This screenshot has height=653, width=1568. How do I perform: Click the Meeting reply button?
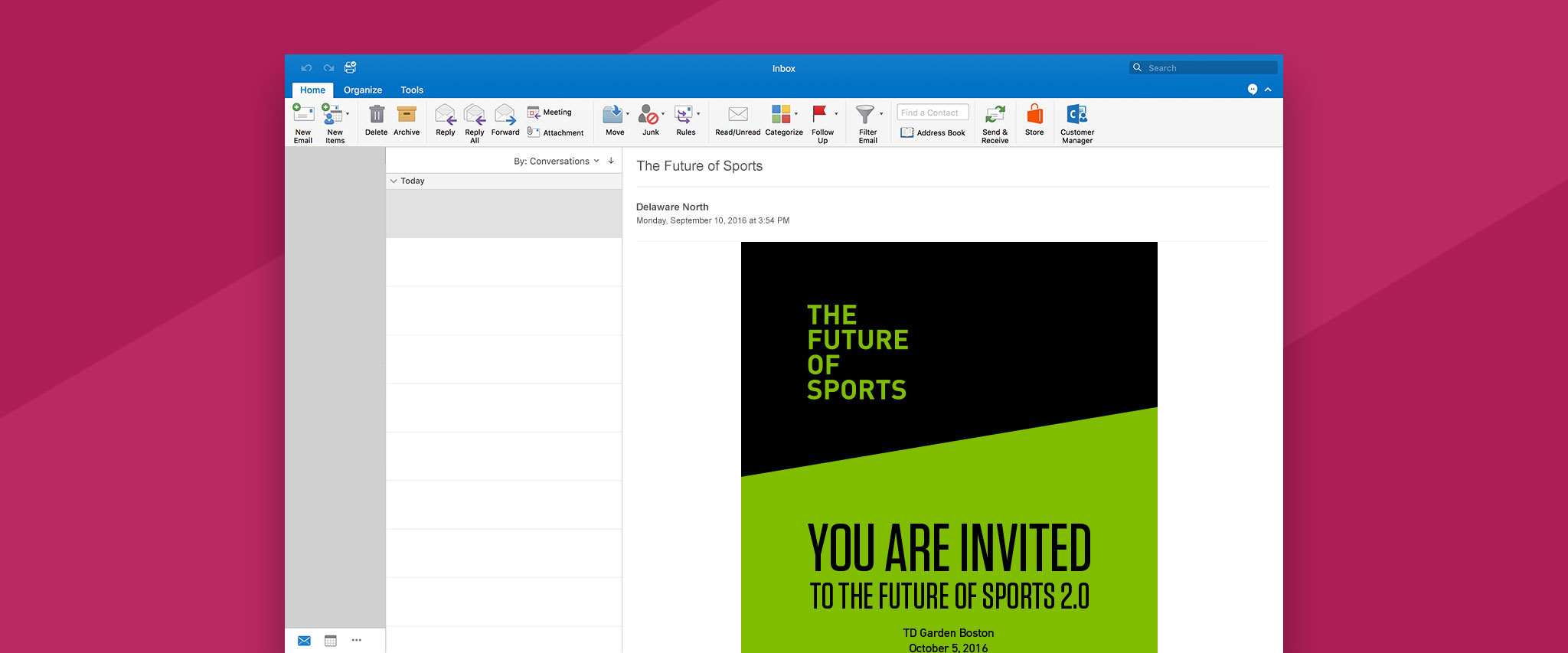(x=550, y=113)
